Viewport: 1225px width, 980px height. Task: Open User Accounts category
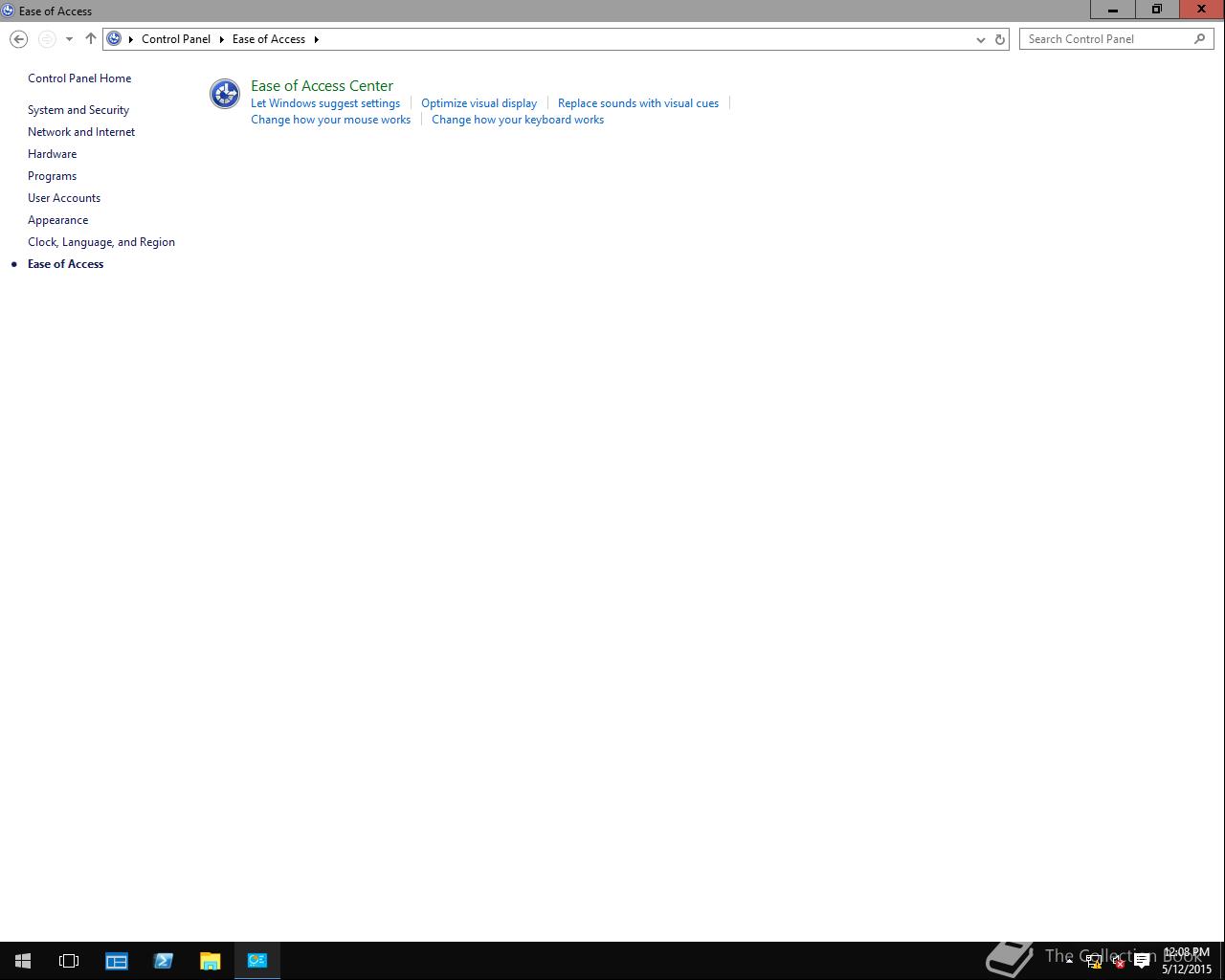64,198
